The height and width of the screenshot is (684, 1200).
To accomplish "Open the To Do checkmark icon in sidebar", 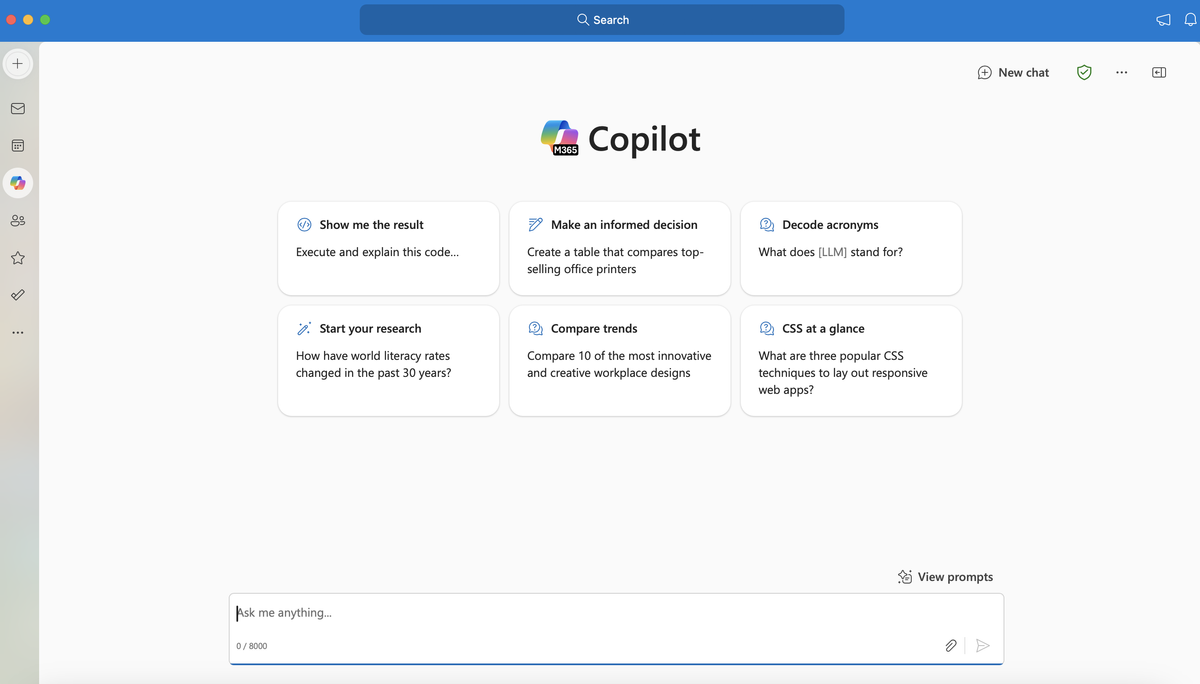I will click(18, 295).
